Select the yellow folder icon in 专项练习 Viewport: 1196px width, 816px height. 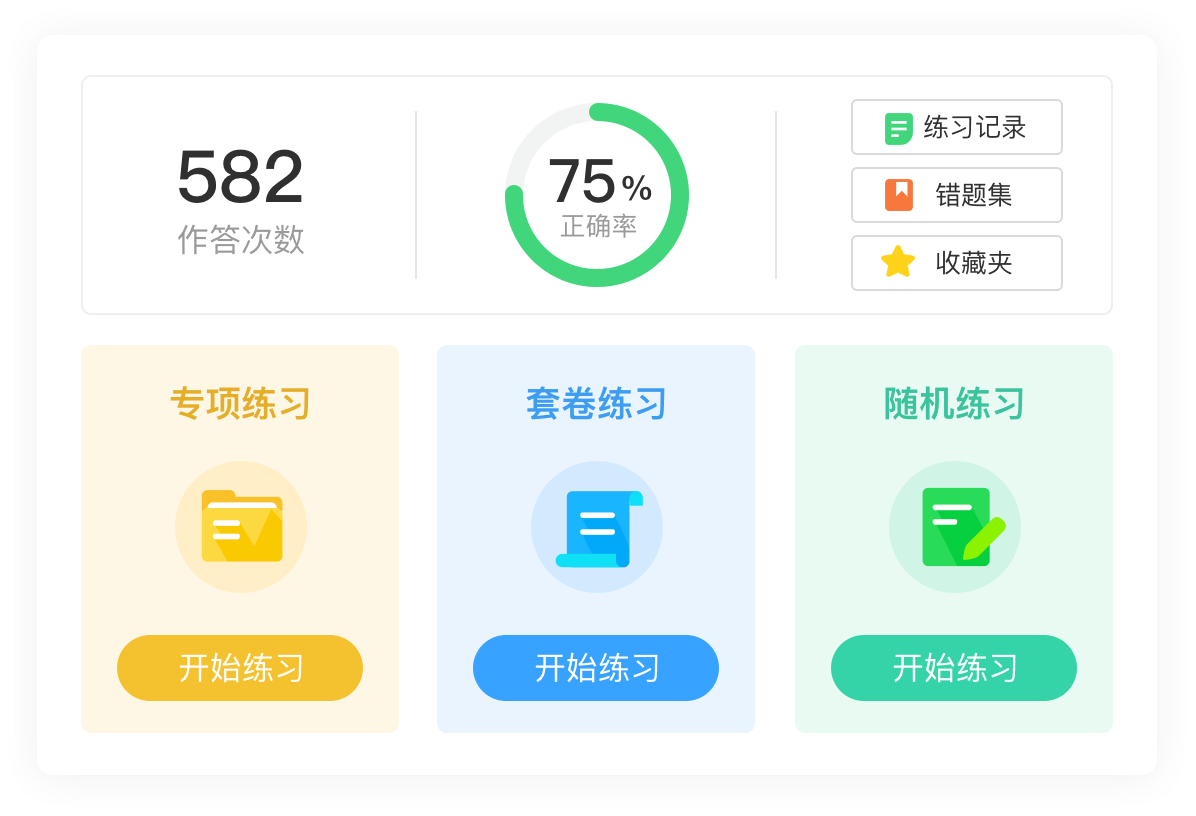click(241, 526)
